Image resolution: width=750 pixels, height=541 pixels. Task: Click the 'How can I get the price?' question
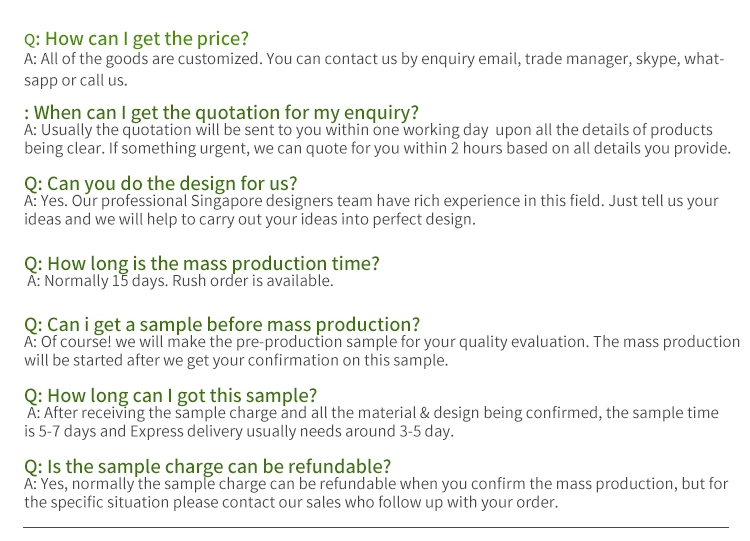(136, 38)
